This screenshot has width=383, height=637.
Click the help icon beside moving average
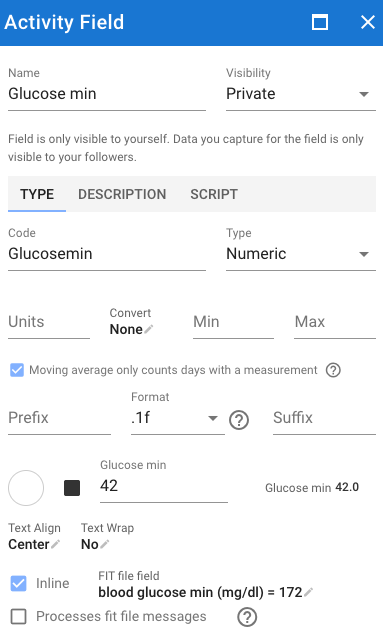[333, 370]
